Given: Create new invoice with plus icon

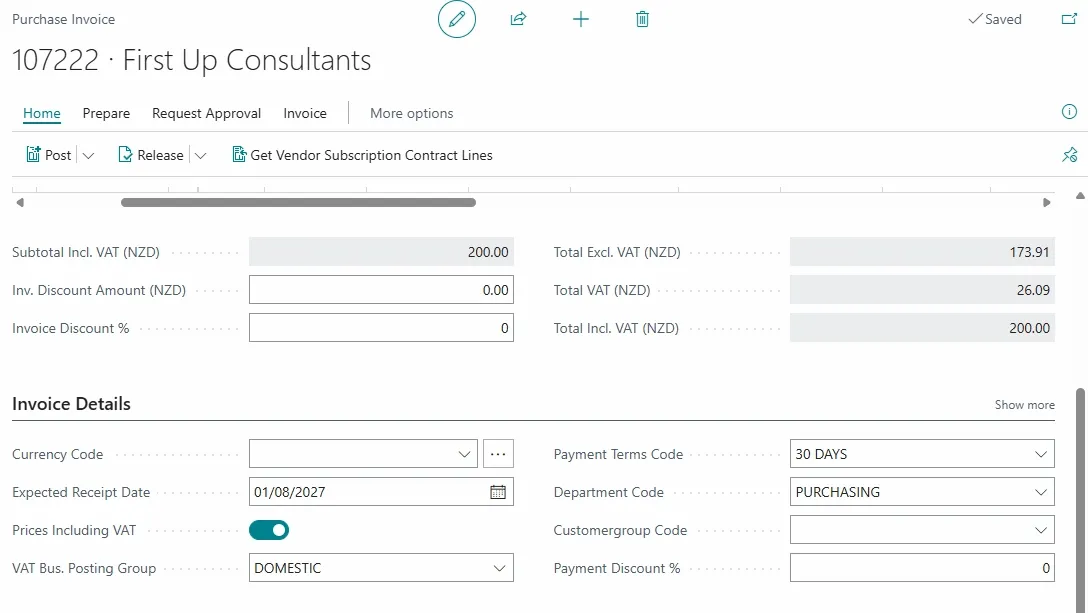Looking at the screenshot, I should pos(581,19).
